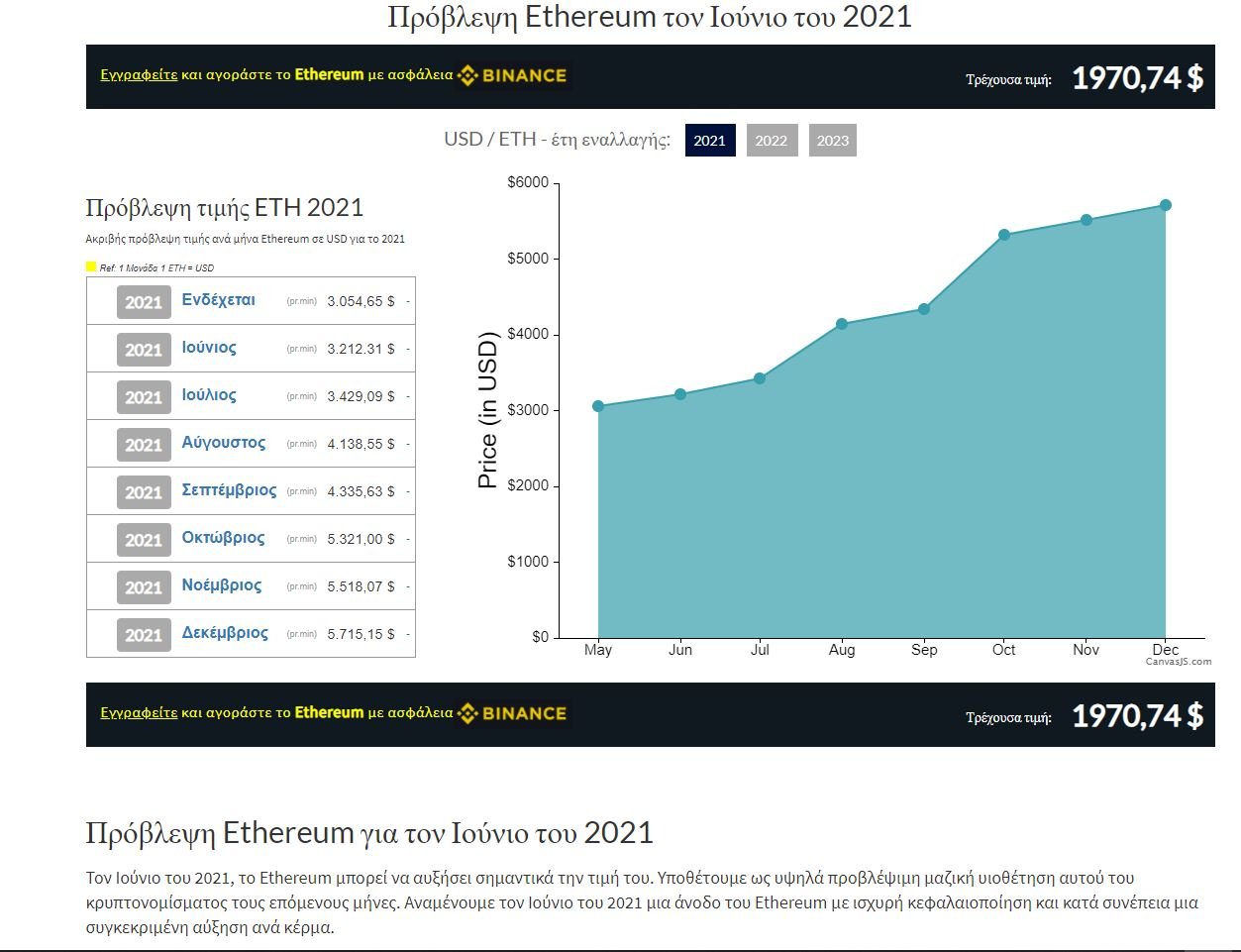Click the current price 1970,74 $ in bottom banner

[1138, 715]
